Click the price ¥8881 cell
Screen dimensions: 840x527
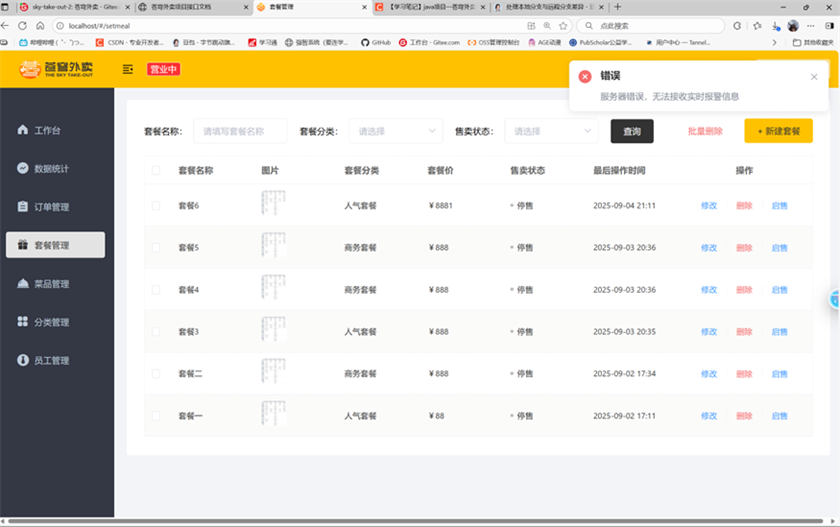440,206
